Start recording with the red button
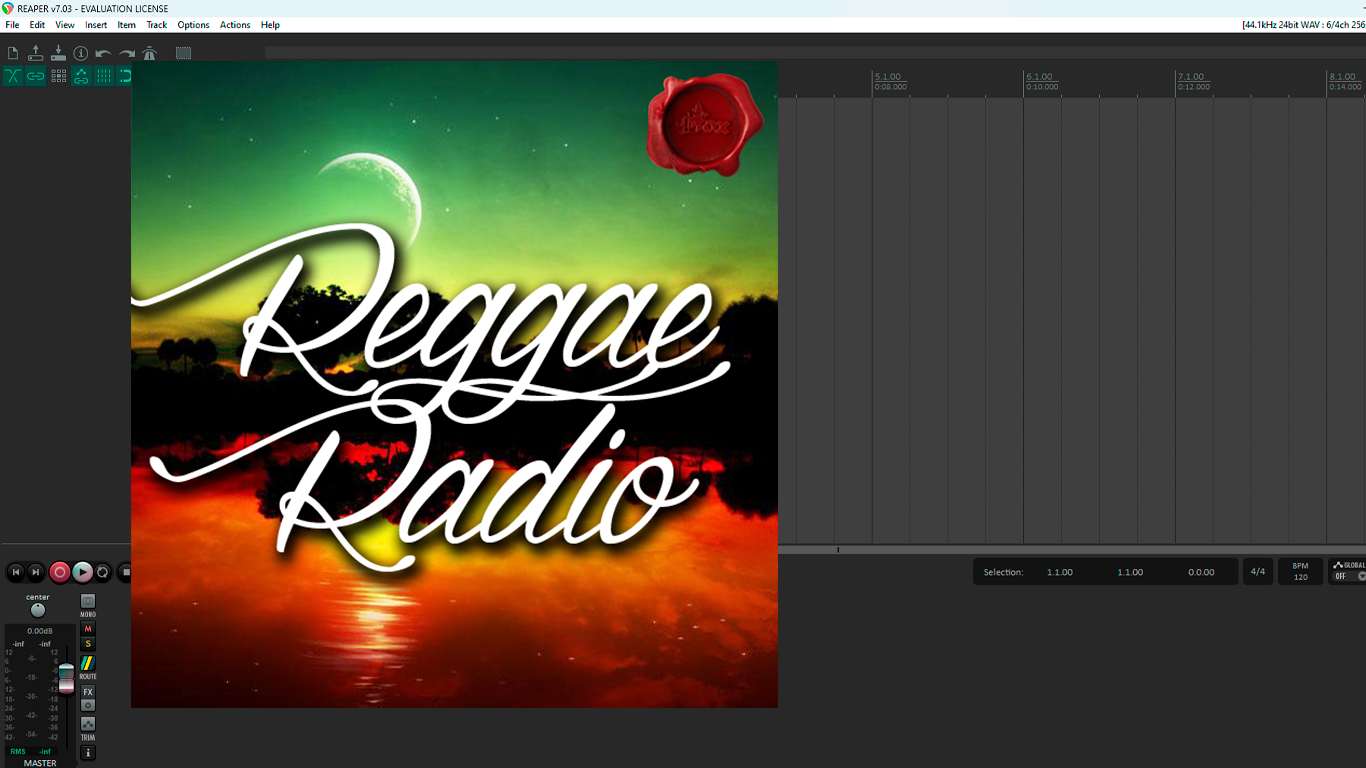 tap(60, 572)
